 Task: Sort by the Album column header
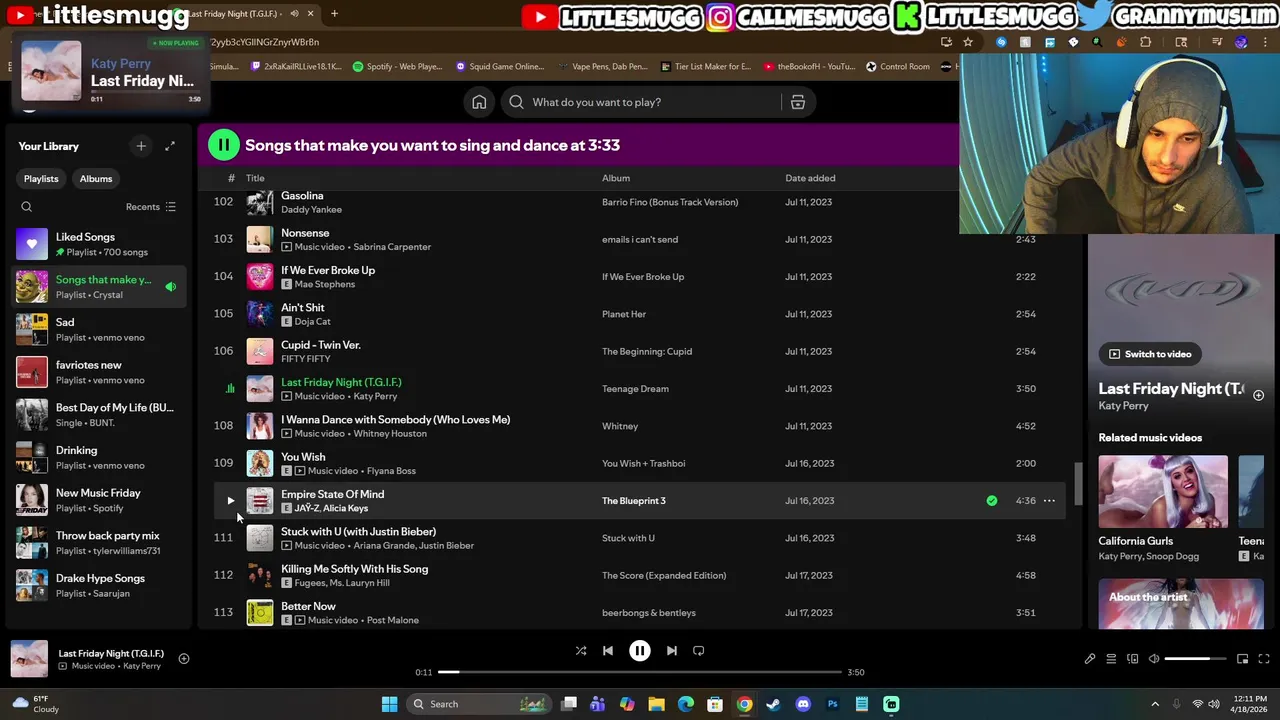[x=616, y=178]
